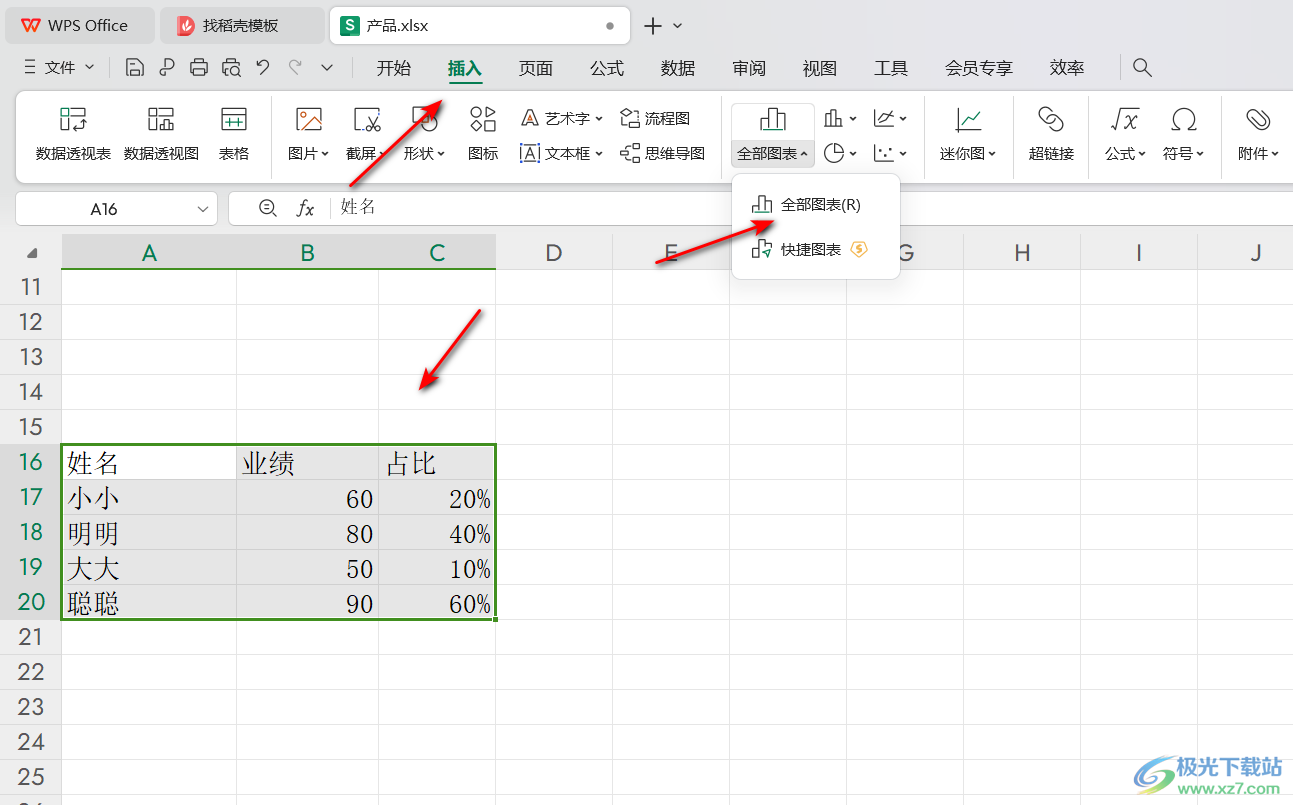Expand the Name Box dropdown arrow
The width and height of the screenshot is (1293, 805).
point(203,209)
